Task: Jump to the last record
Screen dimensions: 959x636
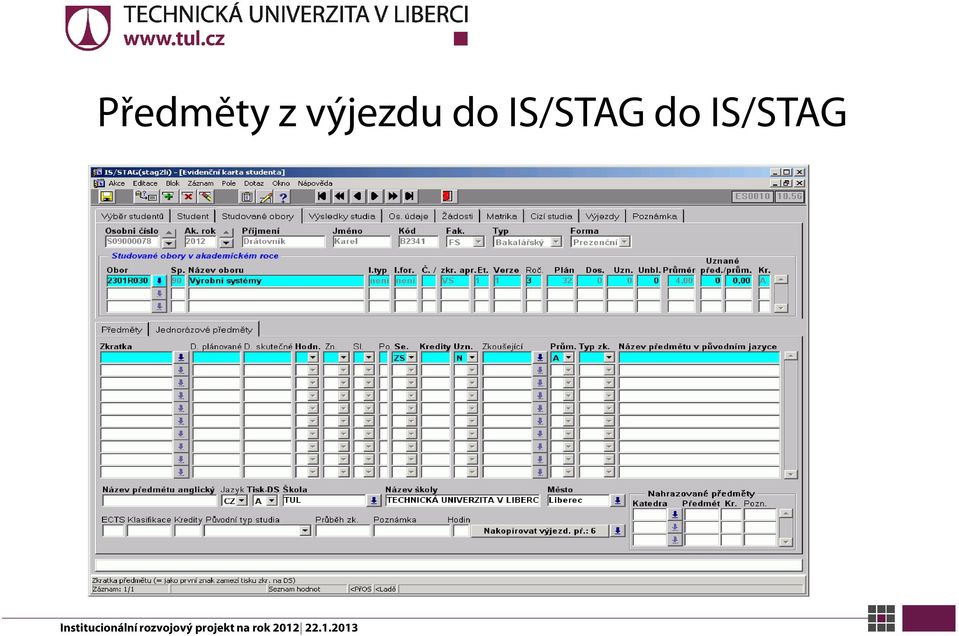Action: pos(410,196)
